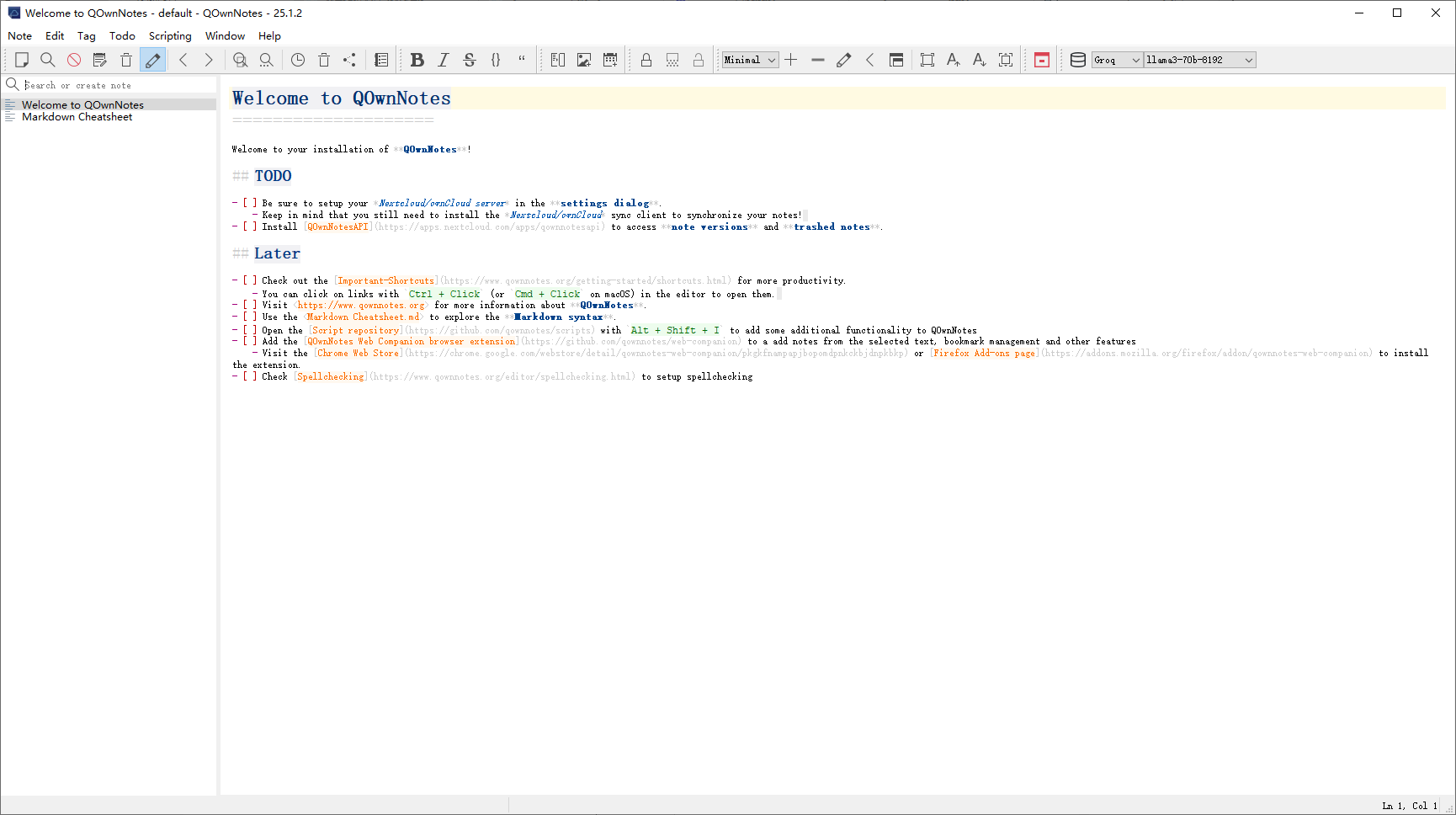Click the strikethrough formatting icon
The width and height of the screenshot is (1456, 815).
click(x=470, y=60)
